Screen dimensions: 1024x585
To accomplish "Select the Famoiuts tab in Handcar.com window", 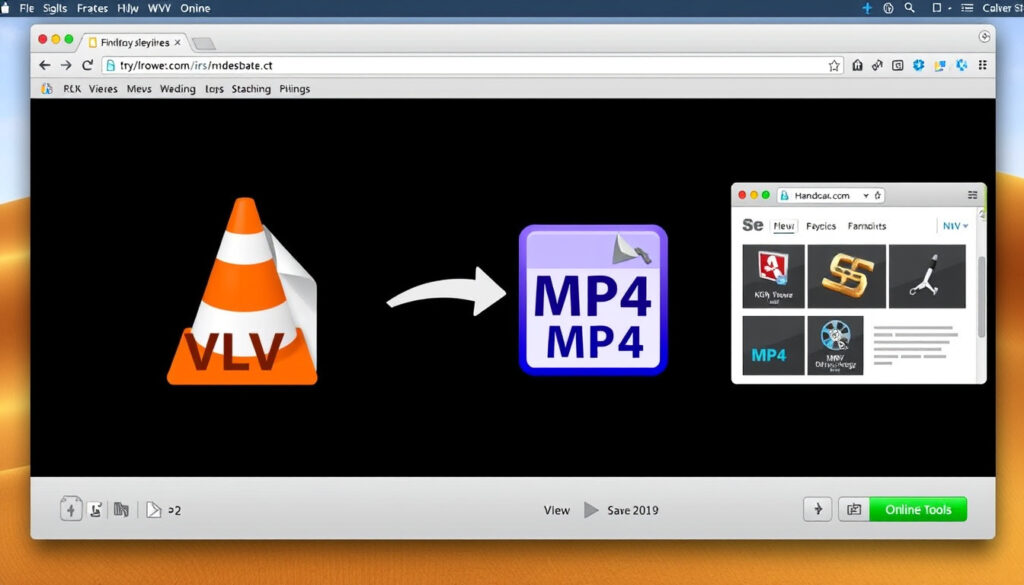I will point(867,226).
